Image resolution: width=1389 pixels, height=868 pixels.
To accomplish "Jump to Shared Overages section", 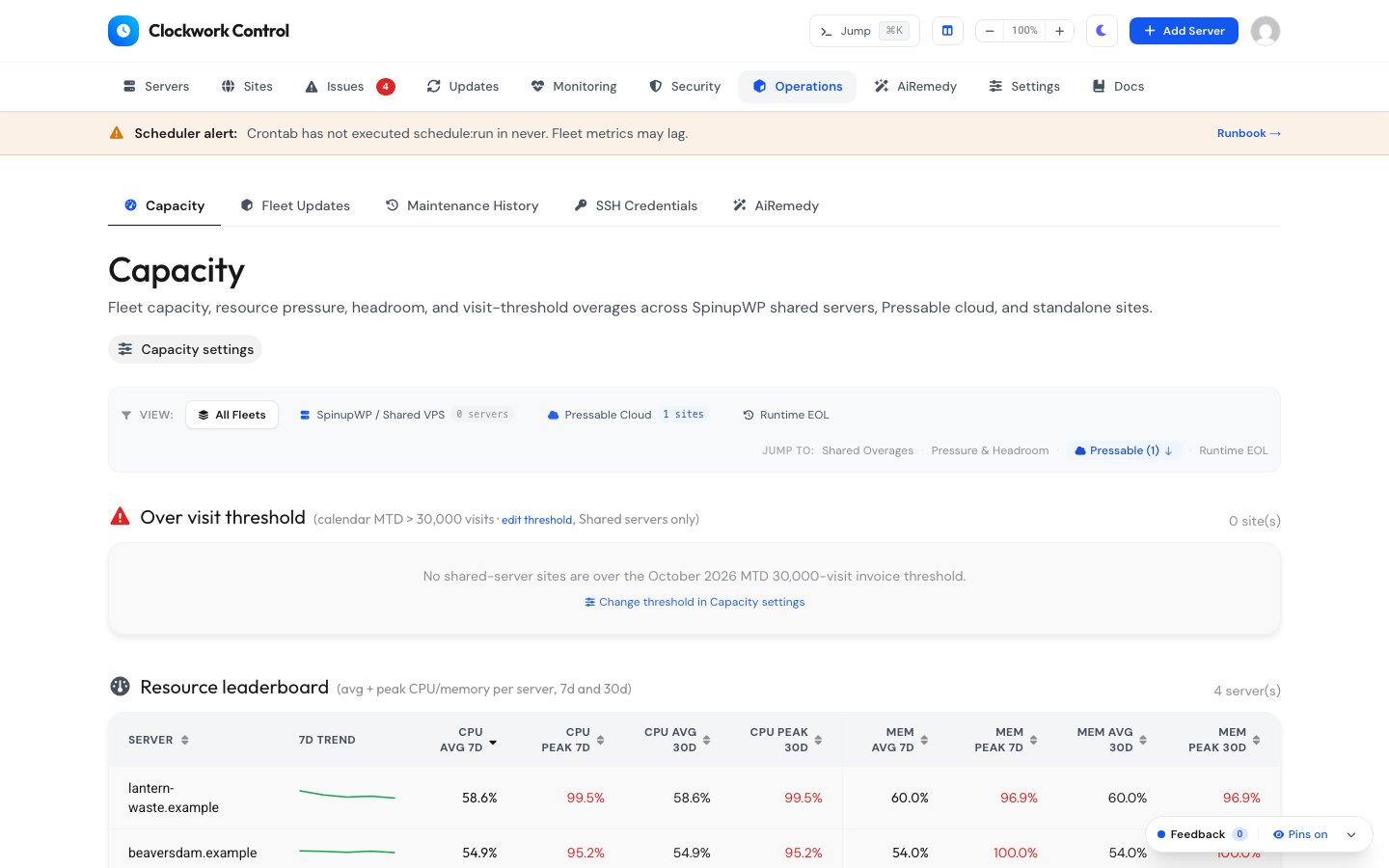I will pyautogui.click(x=867, y=450).
